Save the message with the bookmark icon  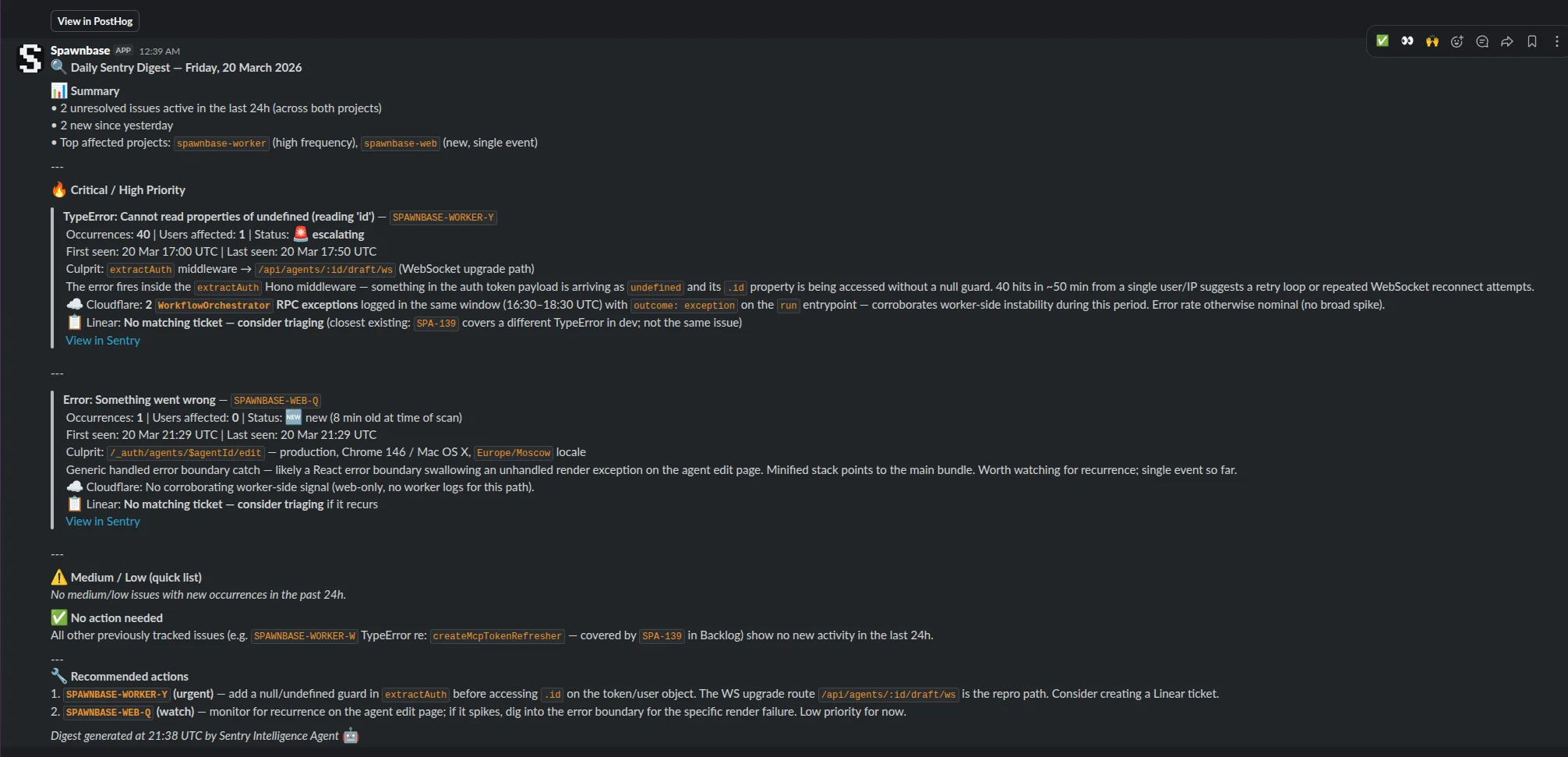coord(1531,41)
